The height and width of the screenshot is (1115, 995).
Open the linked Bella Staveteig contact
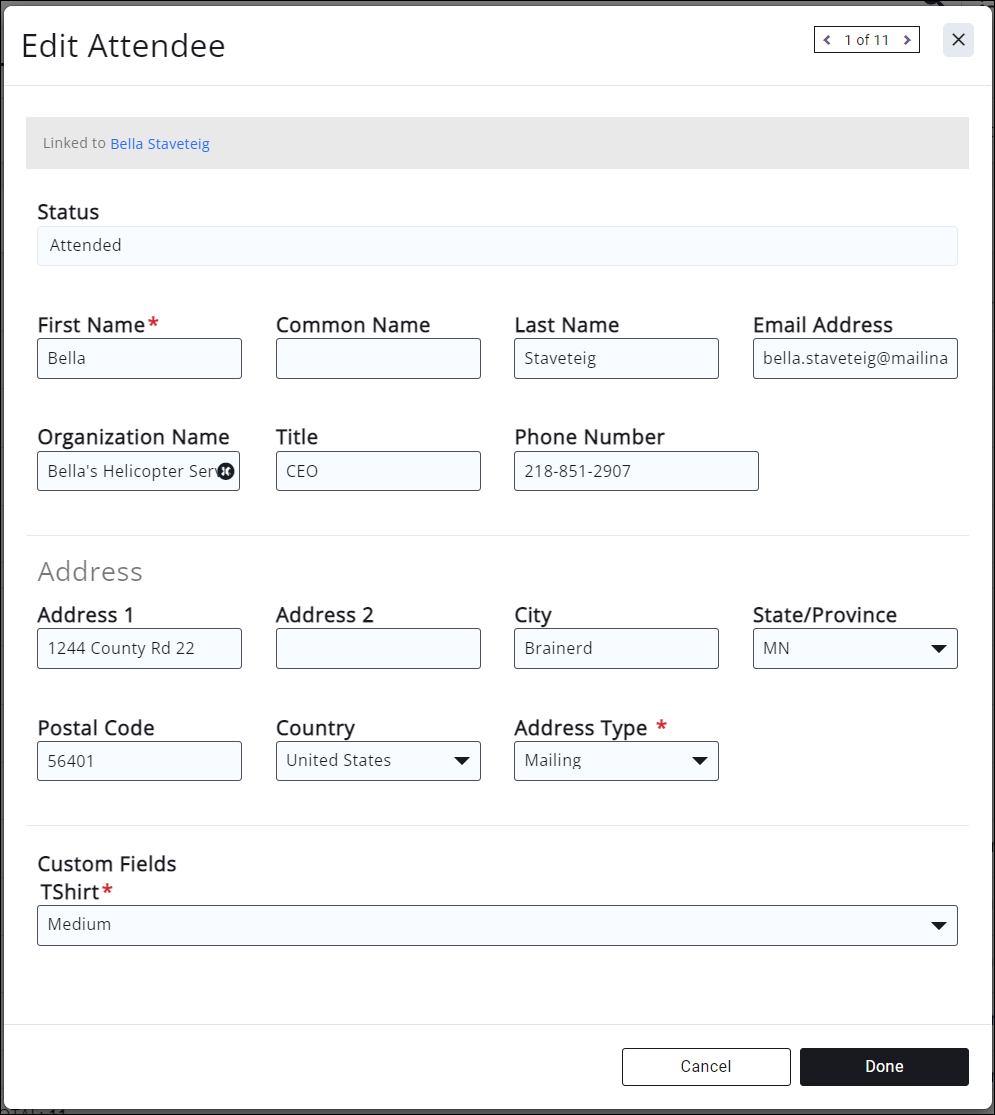coord(160,144)
